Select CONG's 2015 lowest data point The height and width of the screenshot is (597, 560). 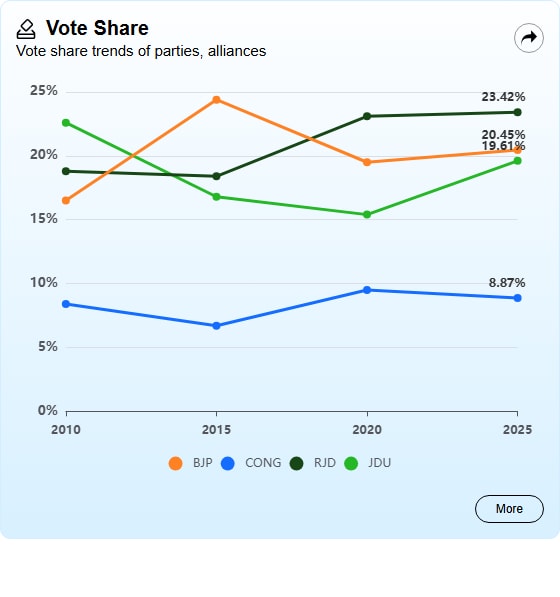[x=216, y=326]
